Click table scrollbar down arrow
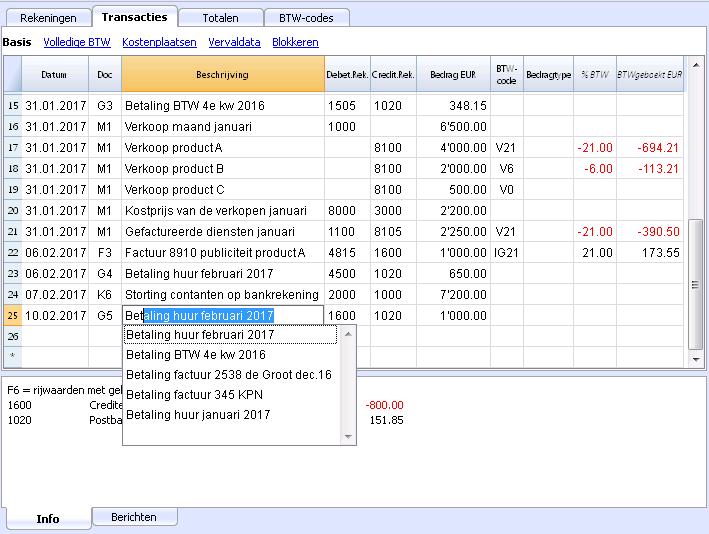The width and height of the screenshot is (709, 534). click(x=696, y=360)
